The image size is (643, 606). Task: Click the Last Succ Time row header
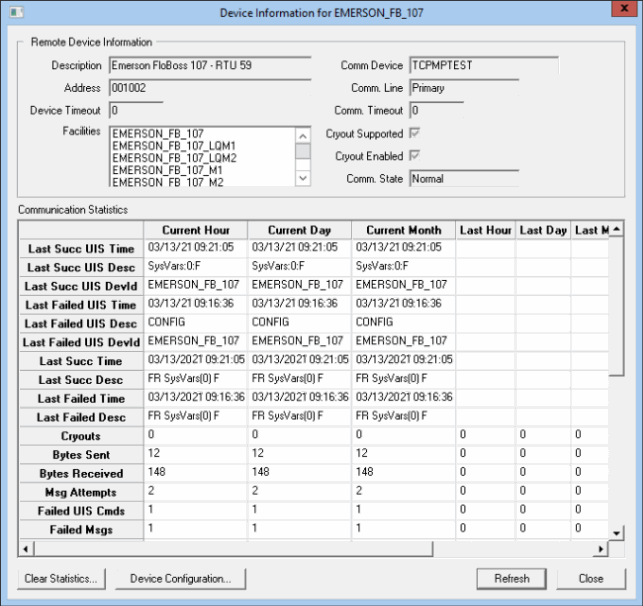(81, 361)
